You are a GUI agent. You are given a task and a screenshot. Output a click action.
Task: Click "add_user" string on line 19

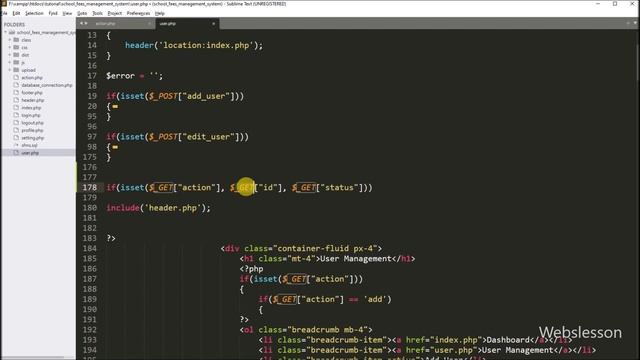click(x=206, y=96)
